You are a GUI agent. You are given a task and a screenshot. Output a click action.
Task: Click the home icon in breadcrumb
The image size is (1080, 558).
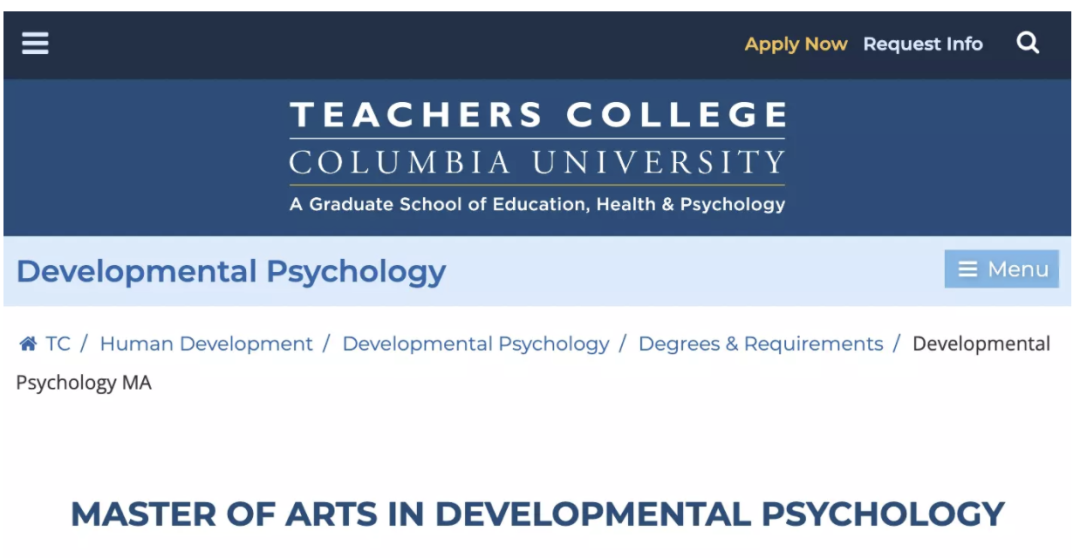(x=28, y=343)
